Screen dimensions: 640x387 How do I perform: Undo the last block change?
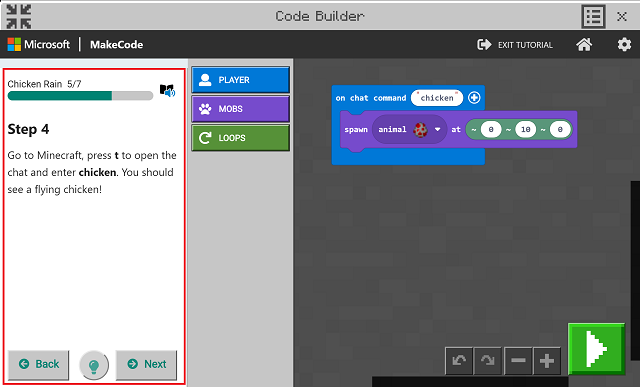[459, 361]
